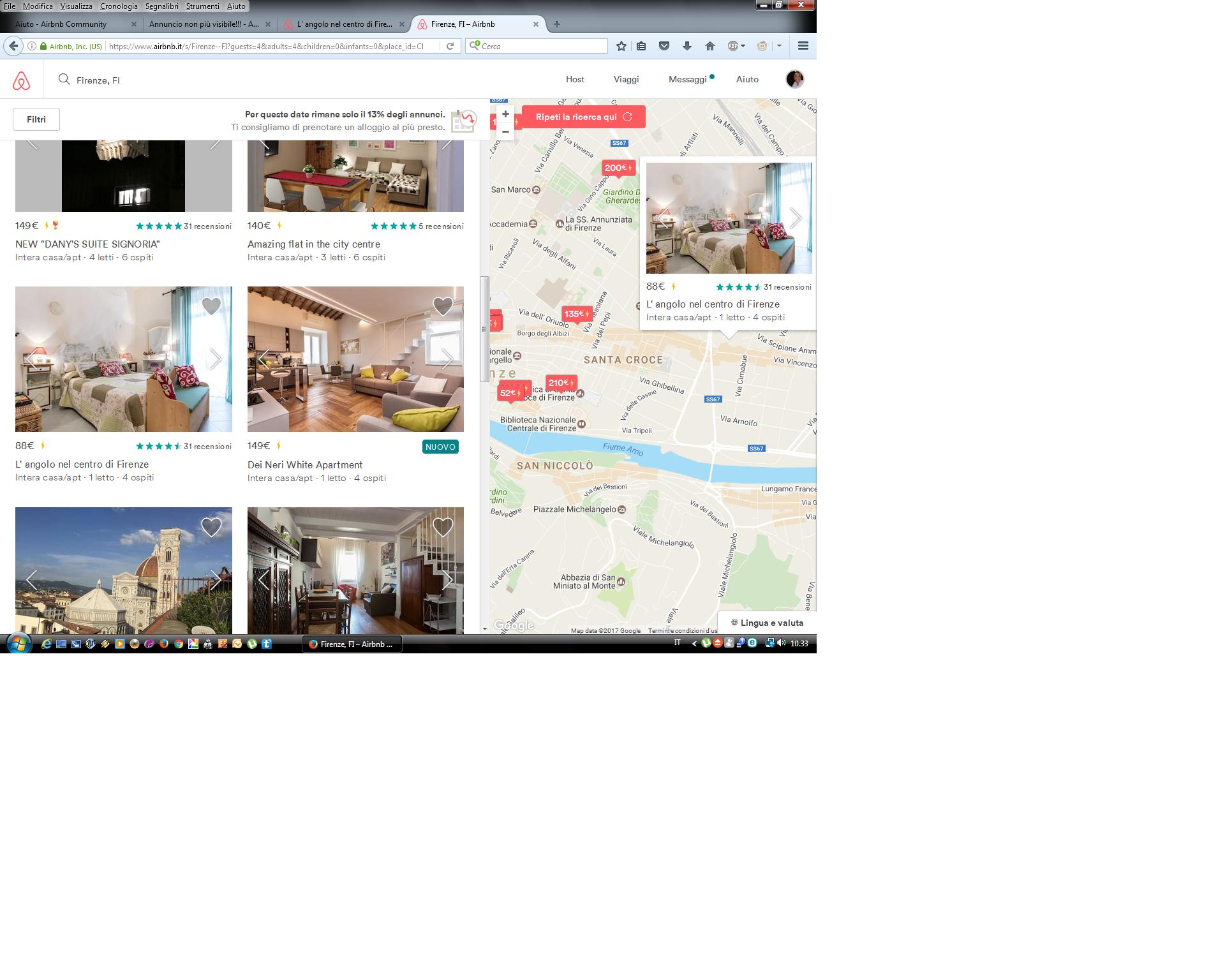Next photo arrow on Dei Neri listing

pos(447,359)
